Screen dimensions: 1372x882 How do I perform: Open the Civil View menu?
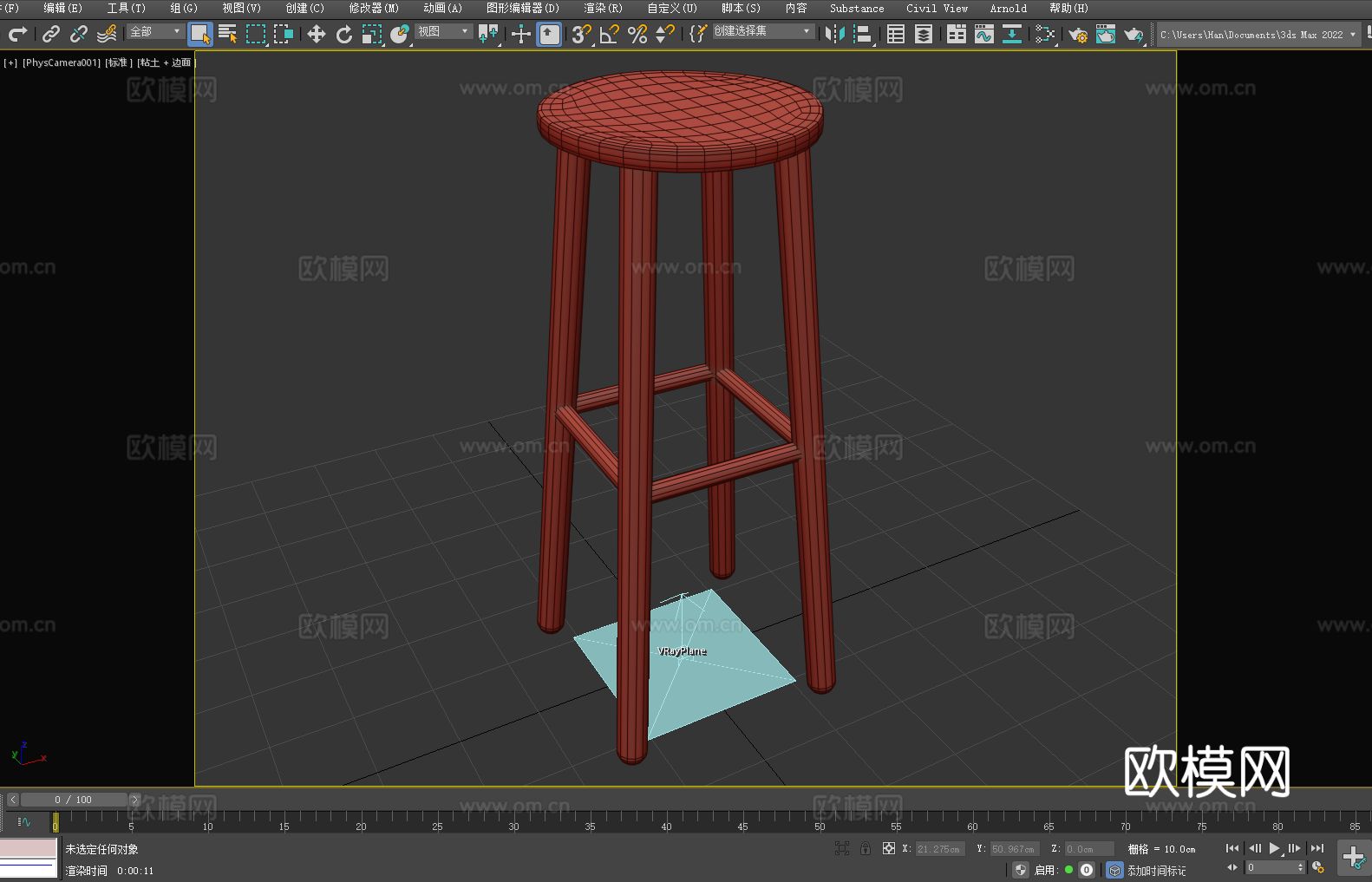pos(937,8)
